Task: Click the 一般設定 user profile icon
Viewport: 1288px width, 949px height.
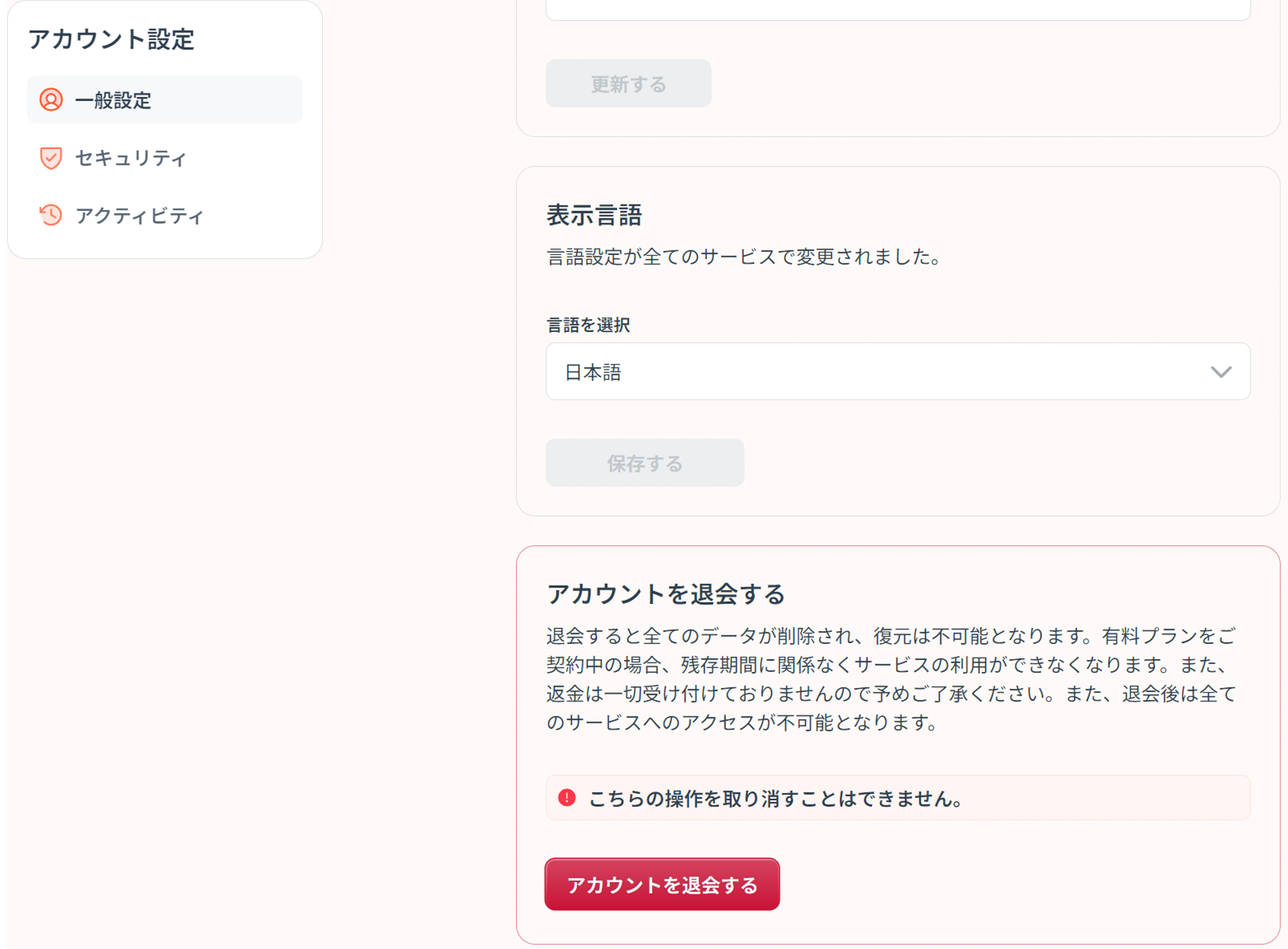Action: 51,100
